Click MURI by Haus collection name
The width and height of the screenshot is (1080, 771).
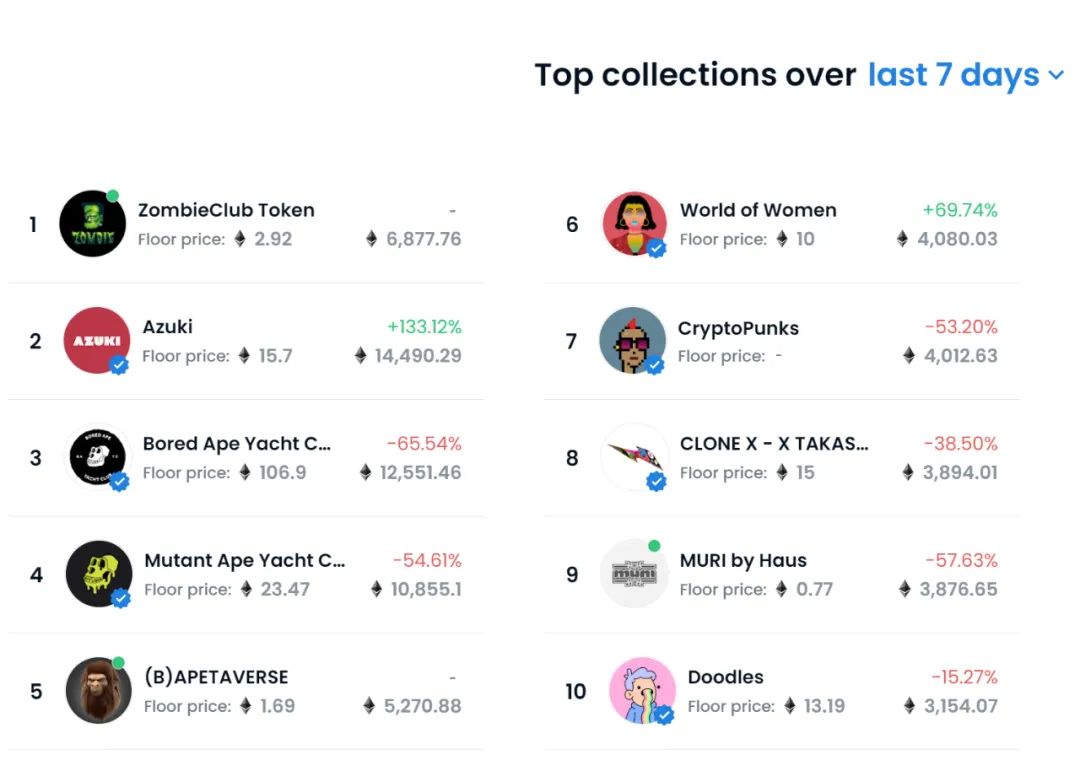[x=743, y=561]
